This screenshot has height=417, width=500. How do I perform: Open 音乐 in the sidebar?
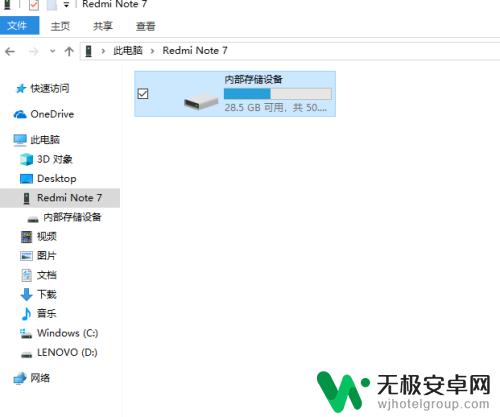pos(47,313)
